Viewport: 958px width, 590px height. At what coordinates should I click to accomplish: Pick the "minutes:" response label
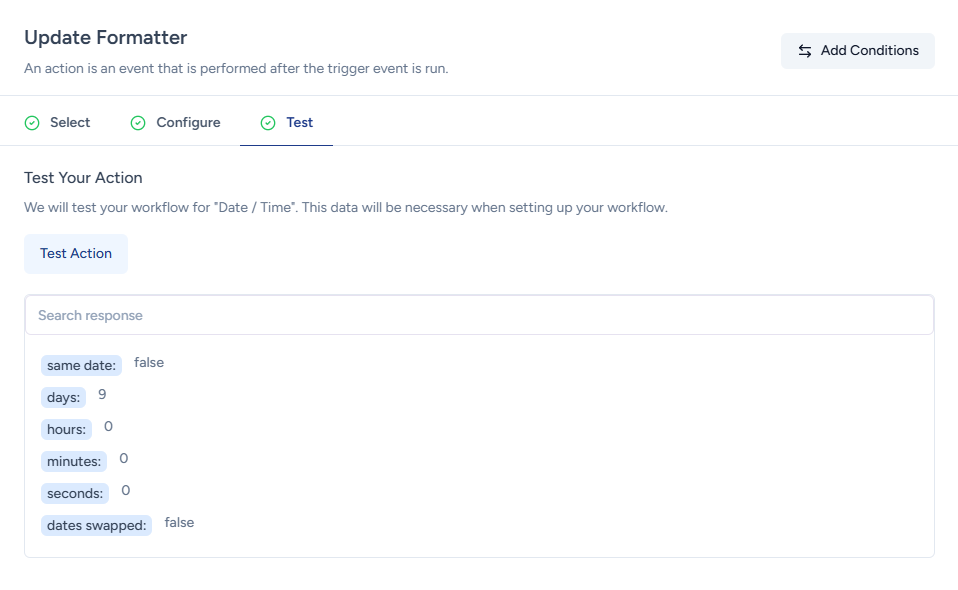74,462
